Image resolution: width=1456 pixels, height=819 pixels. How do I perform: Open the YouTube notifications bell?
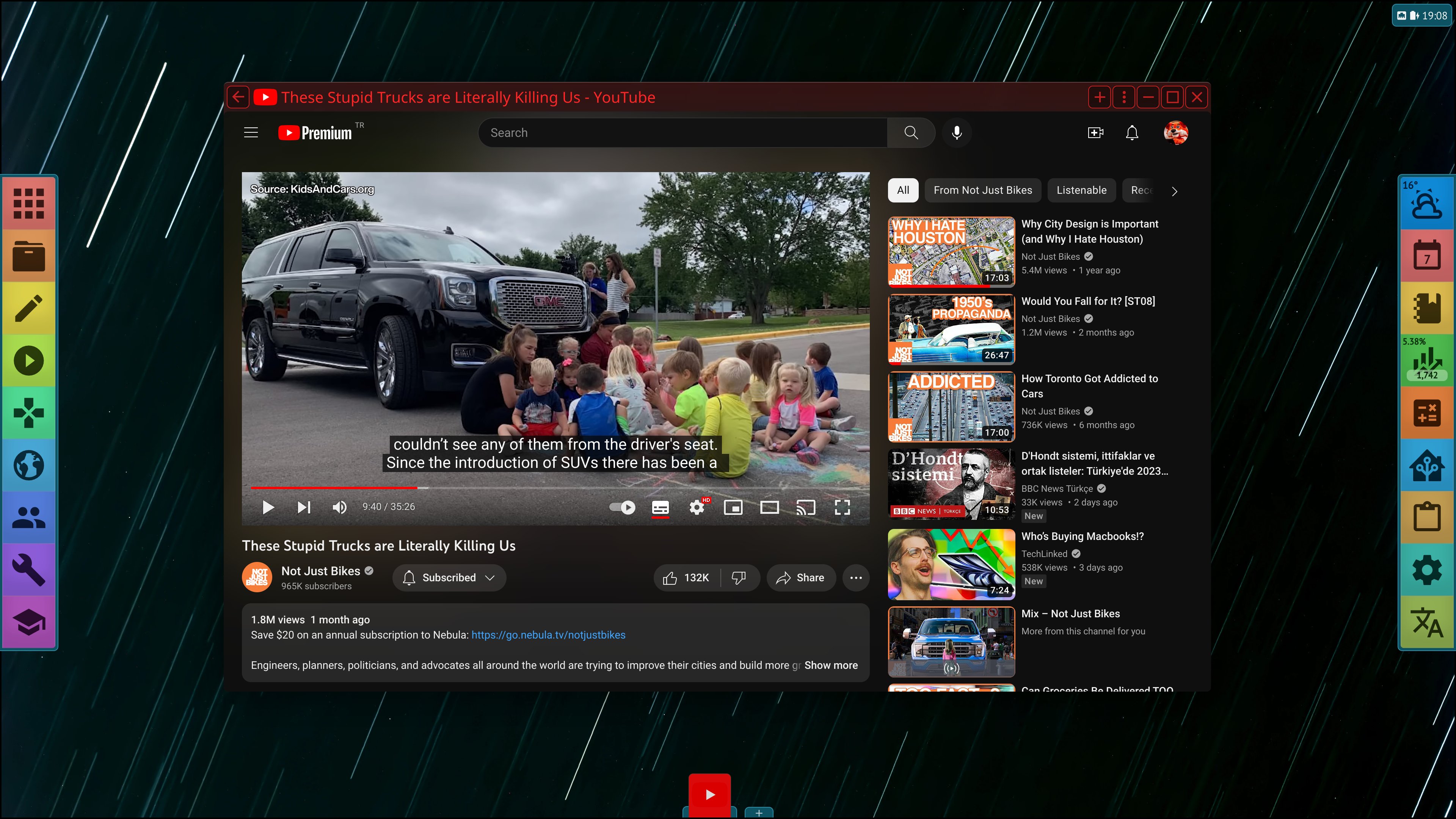pos(1131,133)
